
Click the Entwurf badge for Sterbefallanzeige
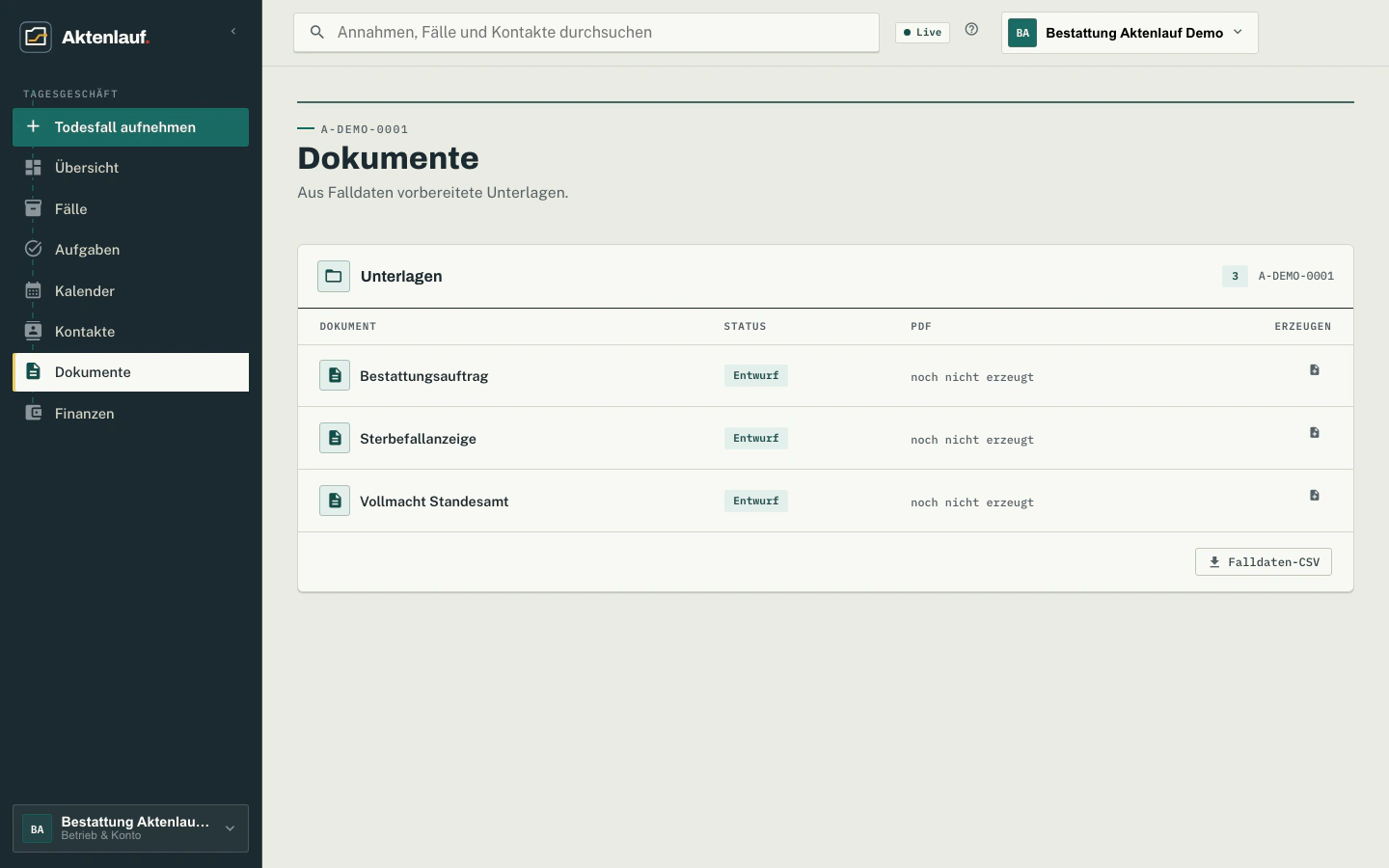coord(756,438)
